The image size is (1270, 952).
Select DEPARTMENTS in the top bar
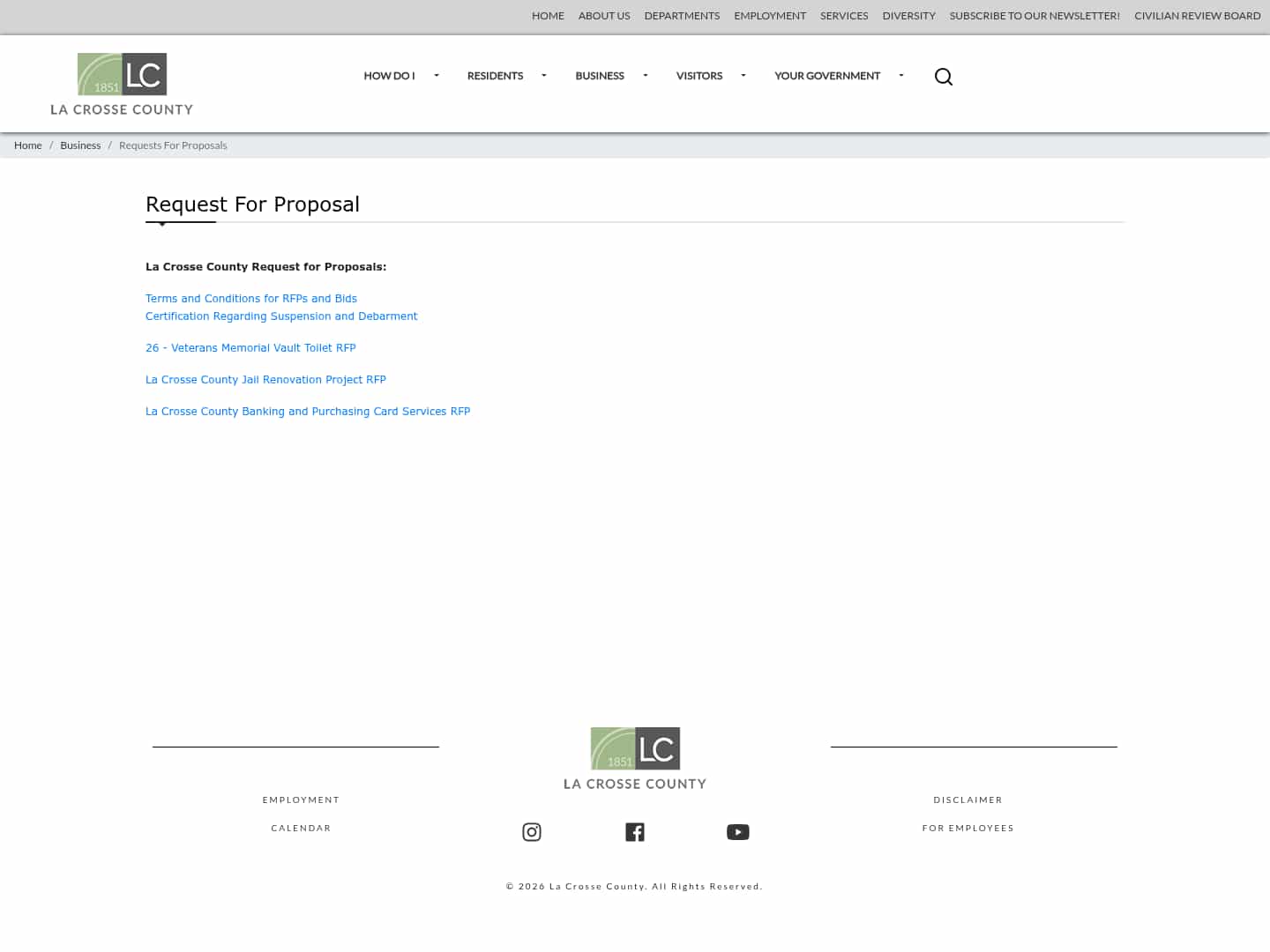coord(682,15)
